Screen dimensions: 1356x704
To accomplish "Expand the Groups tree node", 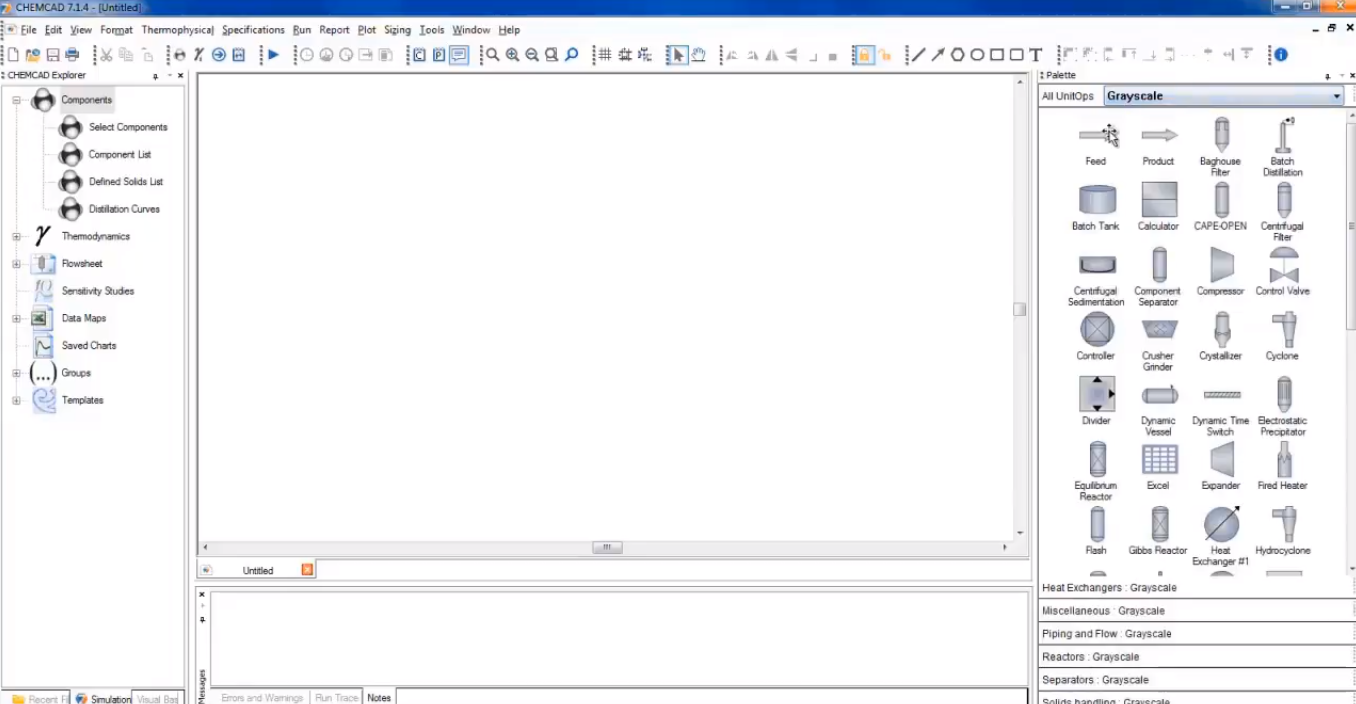I will (16, 373).
